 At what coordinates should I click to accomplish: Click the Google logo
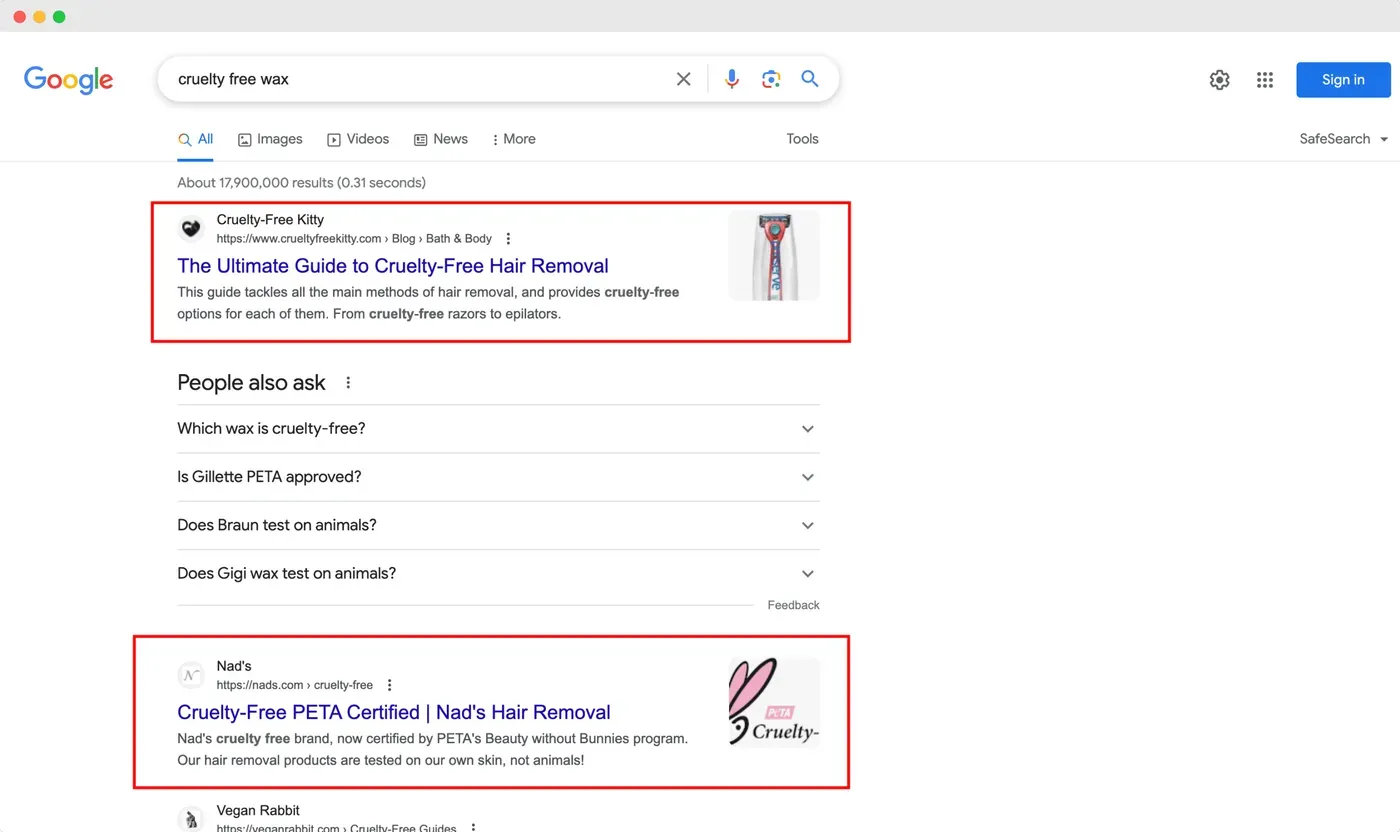point(68,80)
